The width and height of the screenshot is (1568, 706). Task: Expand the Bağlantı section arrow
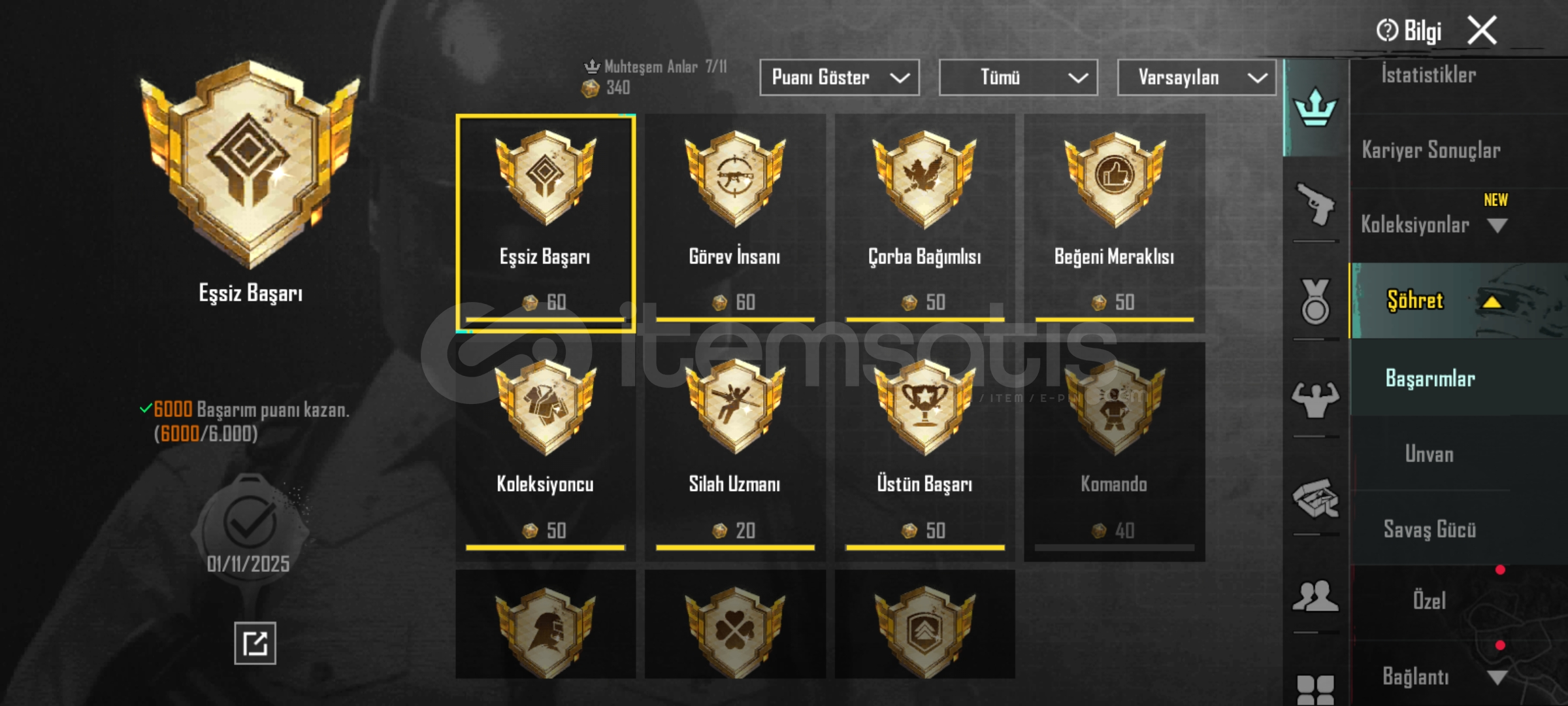(x=1497, y=677)
